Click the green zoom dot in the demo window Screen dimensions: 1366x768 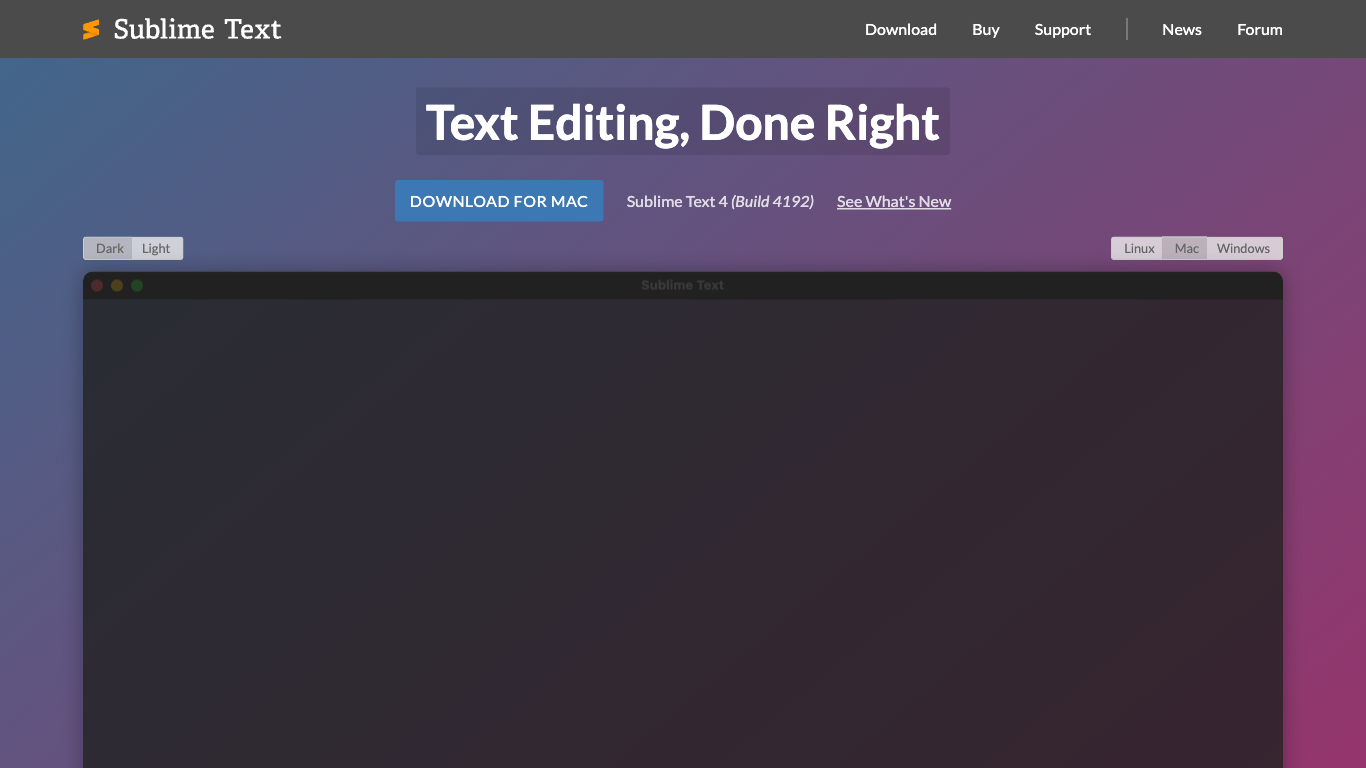click(x=137, y=285)
